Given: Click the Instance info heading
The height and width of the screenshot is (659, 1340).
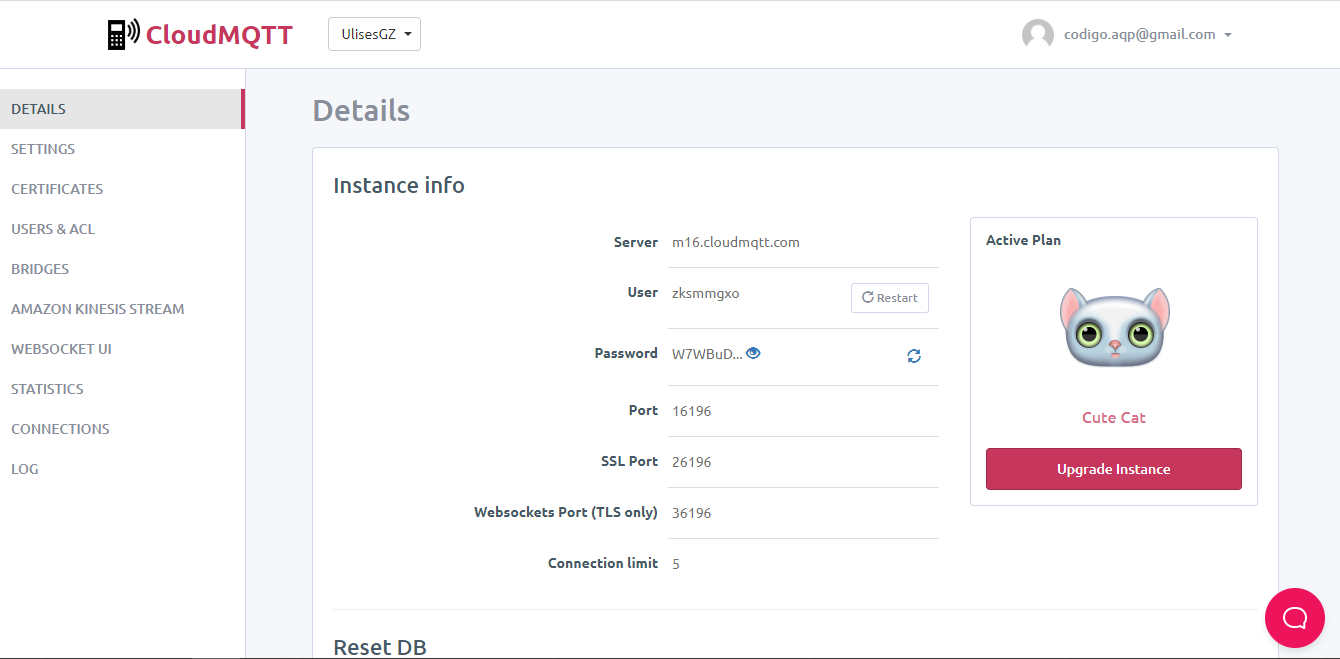Looking at the screenshot, I should tap(399, 185).
